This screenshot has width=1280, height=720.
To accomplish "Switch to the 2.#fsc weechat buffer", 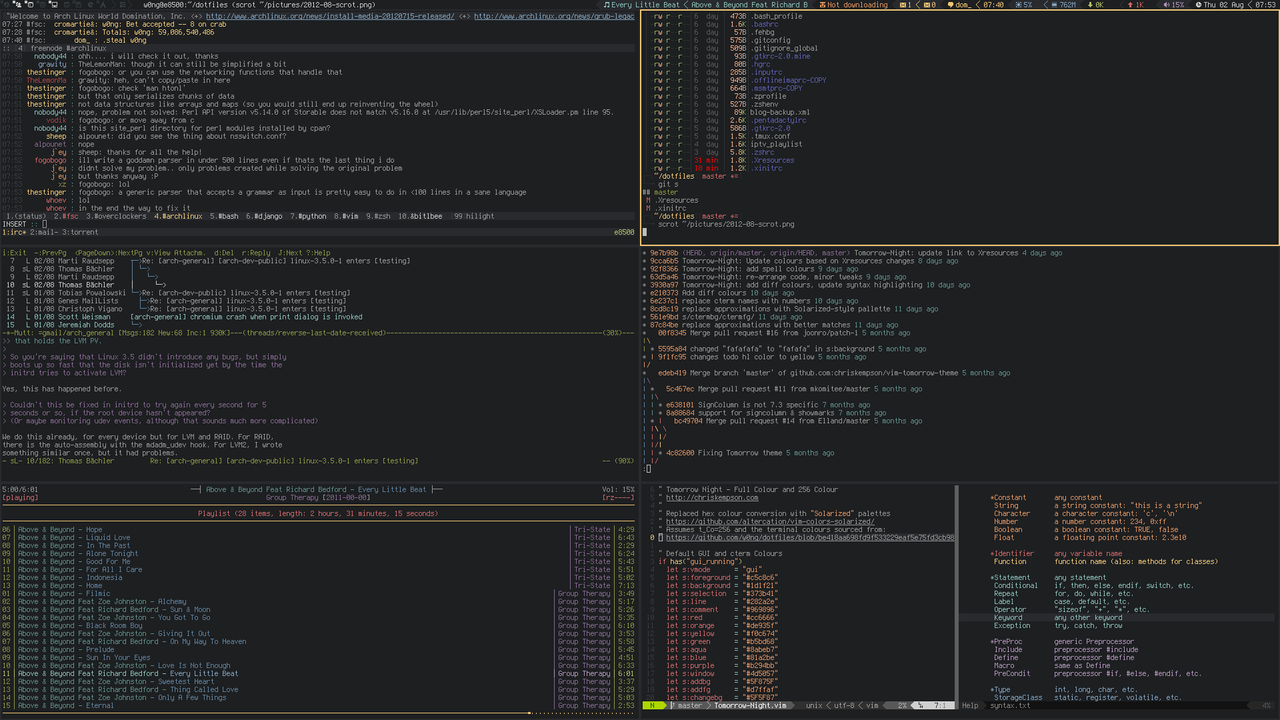I will [66, 216].
